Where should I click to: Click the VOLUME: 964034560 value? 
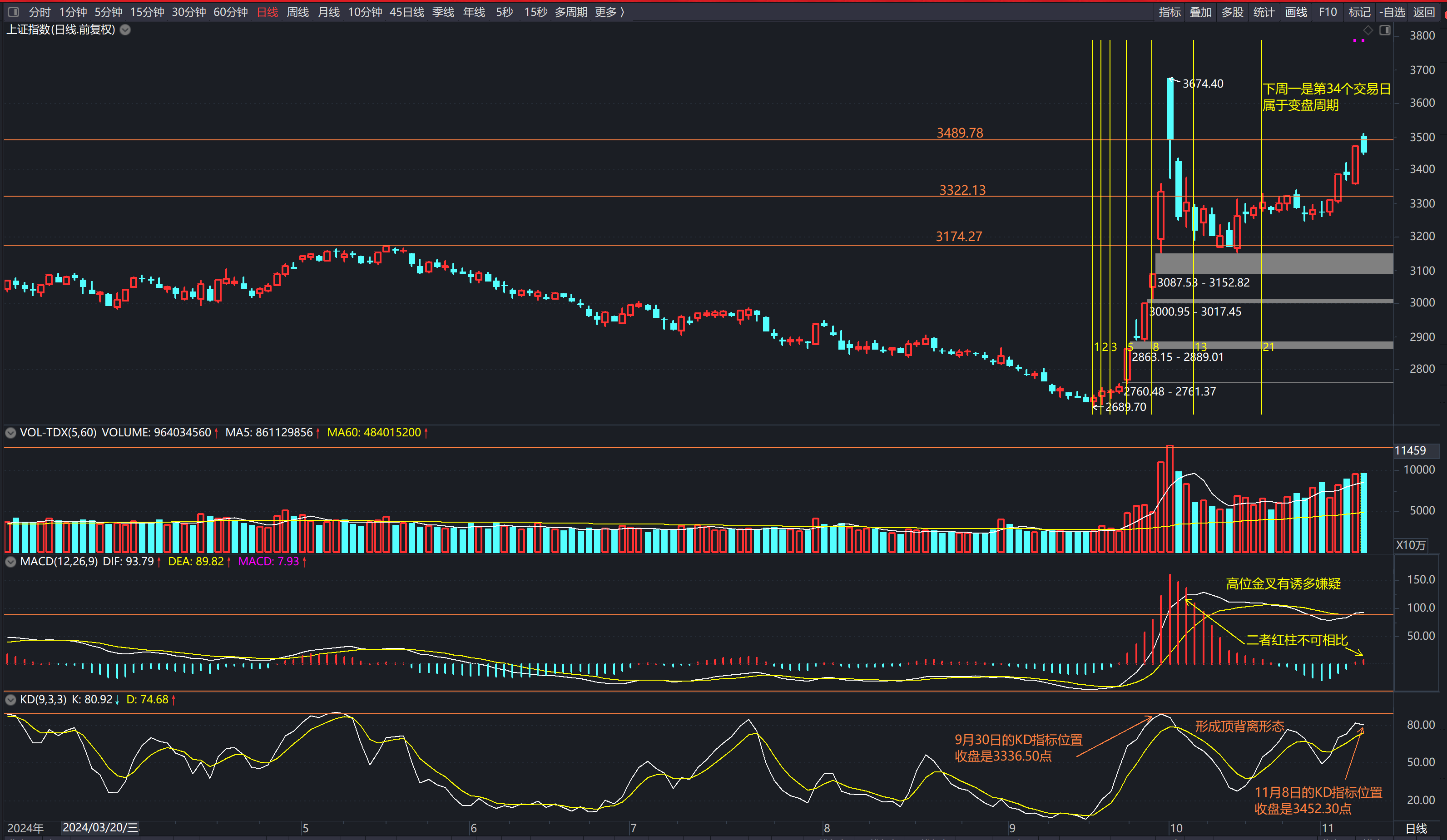coord(156,432)
